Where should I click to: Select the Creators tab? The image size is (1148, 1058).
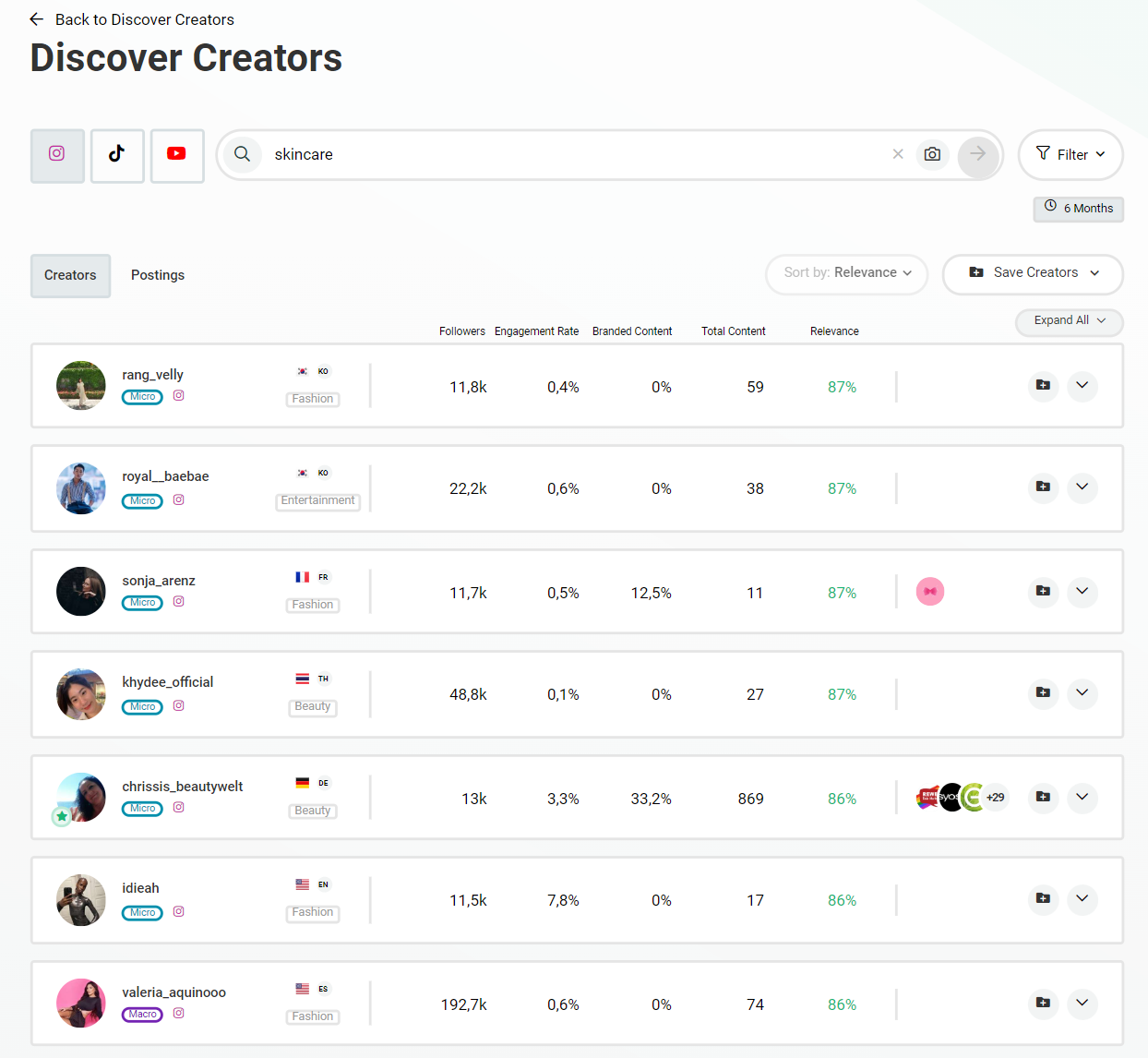click(x=70, y=275)
